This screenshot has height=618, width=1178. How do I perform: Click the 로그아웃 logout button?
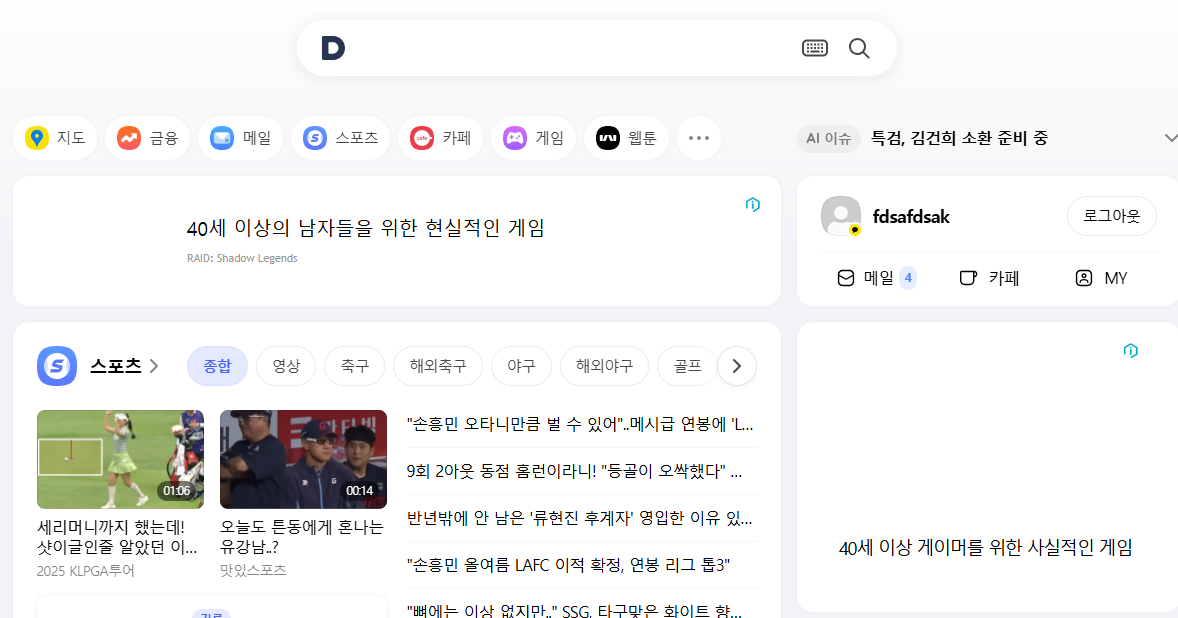point(1111,216)
